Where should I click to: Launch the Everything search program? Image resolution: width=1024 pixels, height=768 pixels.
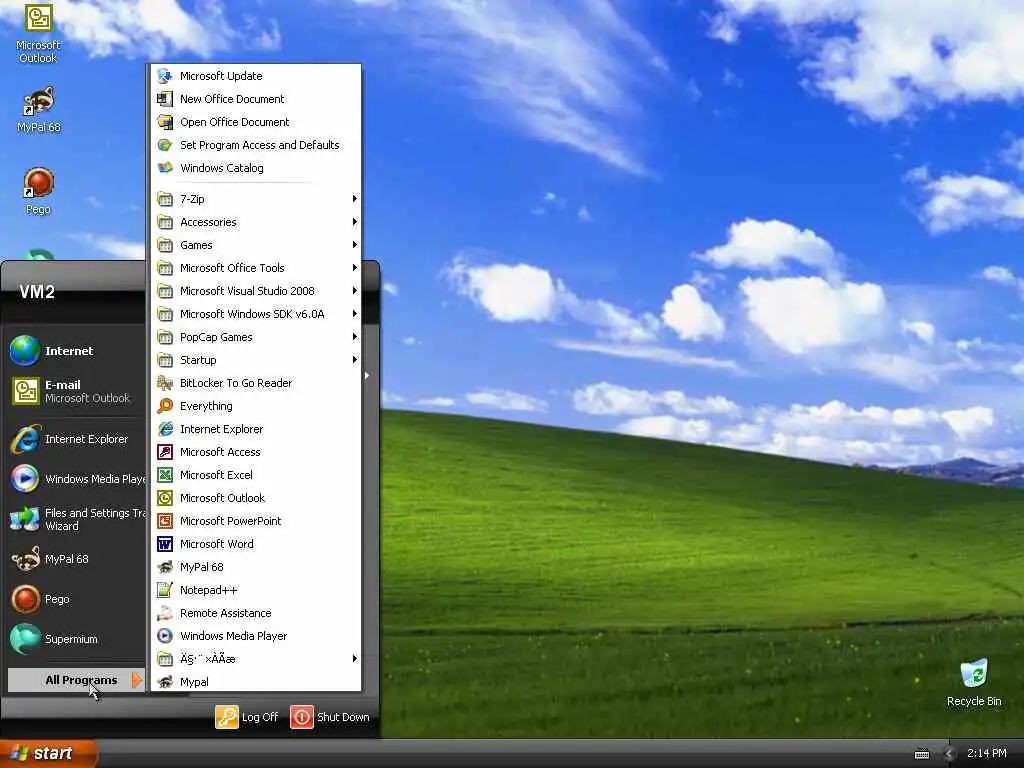coord(256,406)
